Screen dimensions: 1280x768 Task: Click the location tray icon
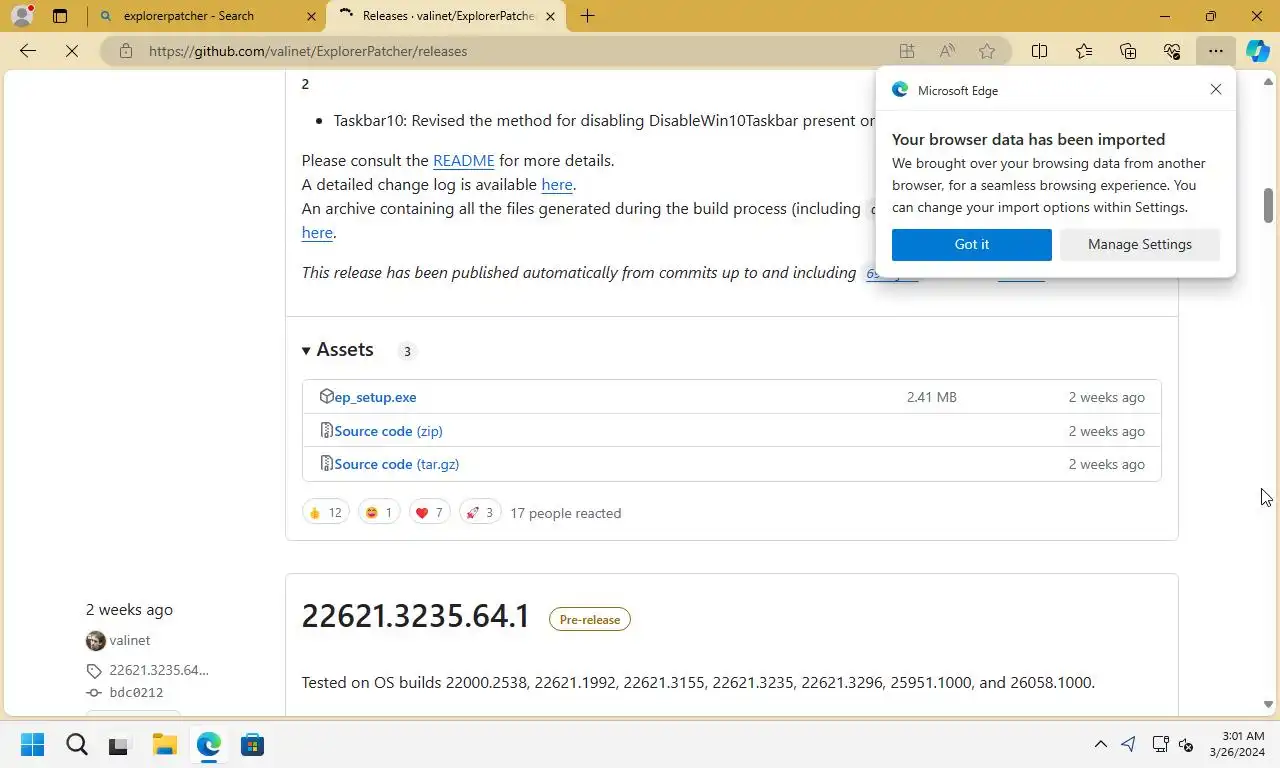click(x=1129, y=744)
